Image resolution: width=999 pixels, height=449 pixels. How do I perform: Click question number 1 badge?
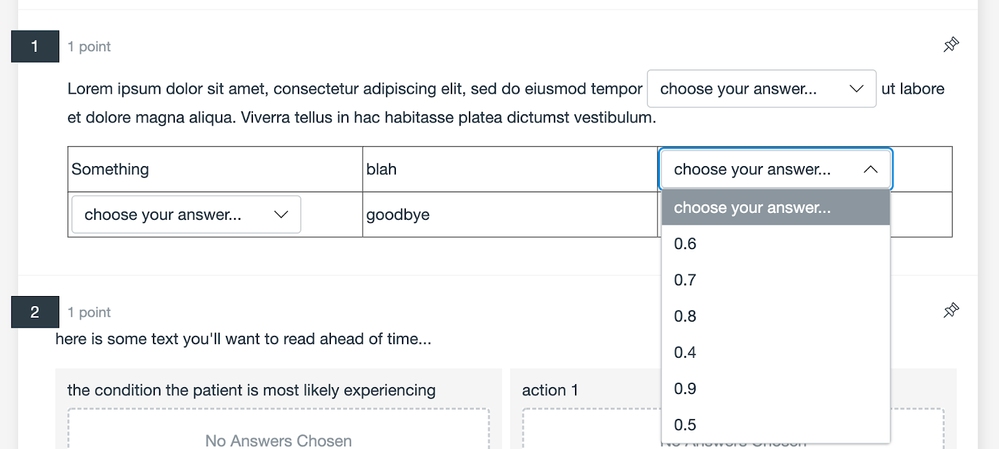(x=35, y=46)
